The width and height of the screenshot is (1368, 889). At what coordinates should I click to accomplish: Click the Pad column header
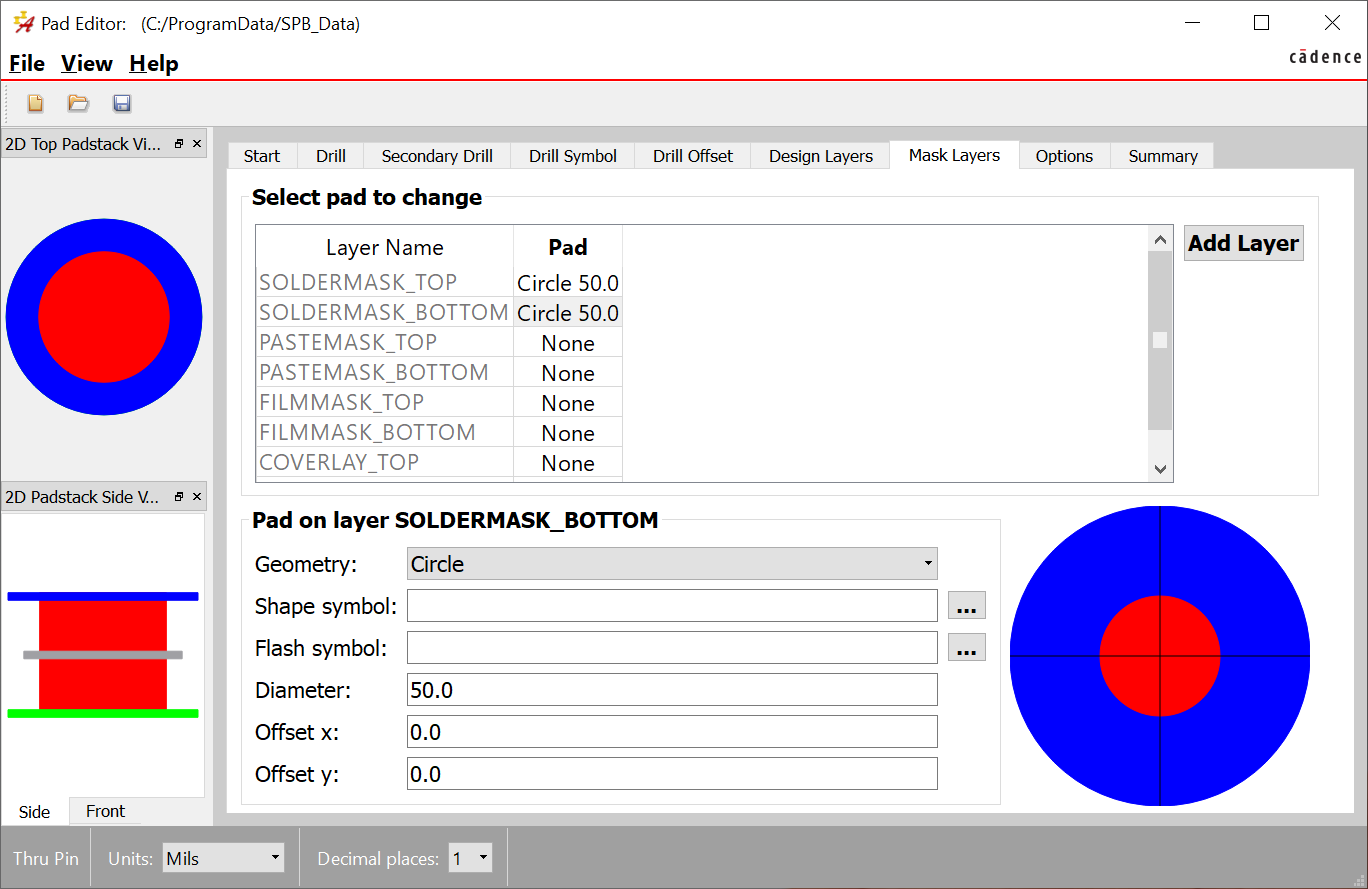(568, 247)
